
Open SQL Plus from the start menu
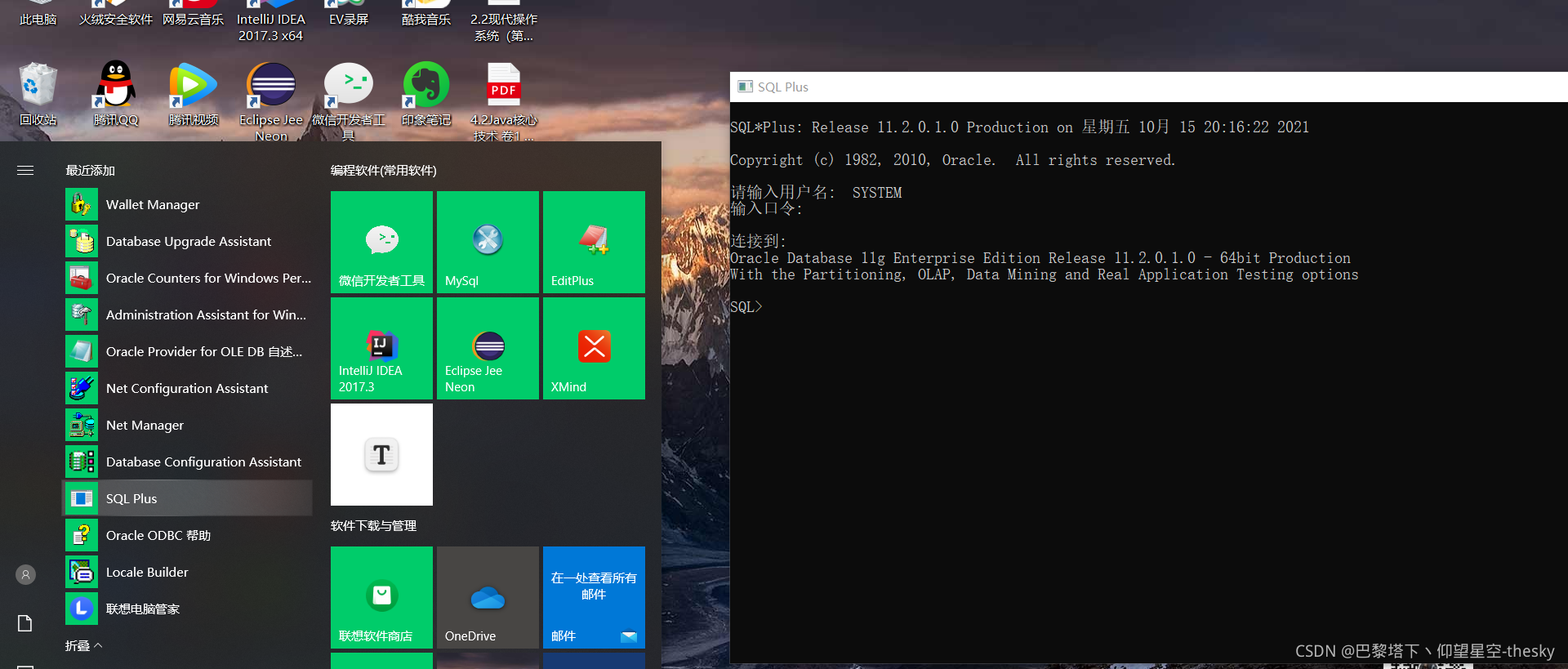[187, 498]
